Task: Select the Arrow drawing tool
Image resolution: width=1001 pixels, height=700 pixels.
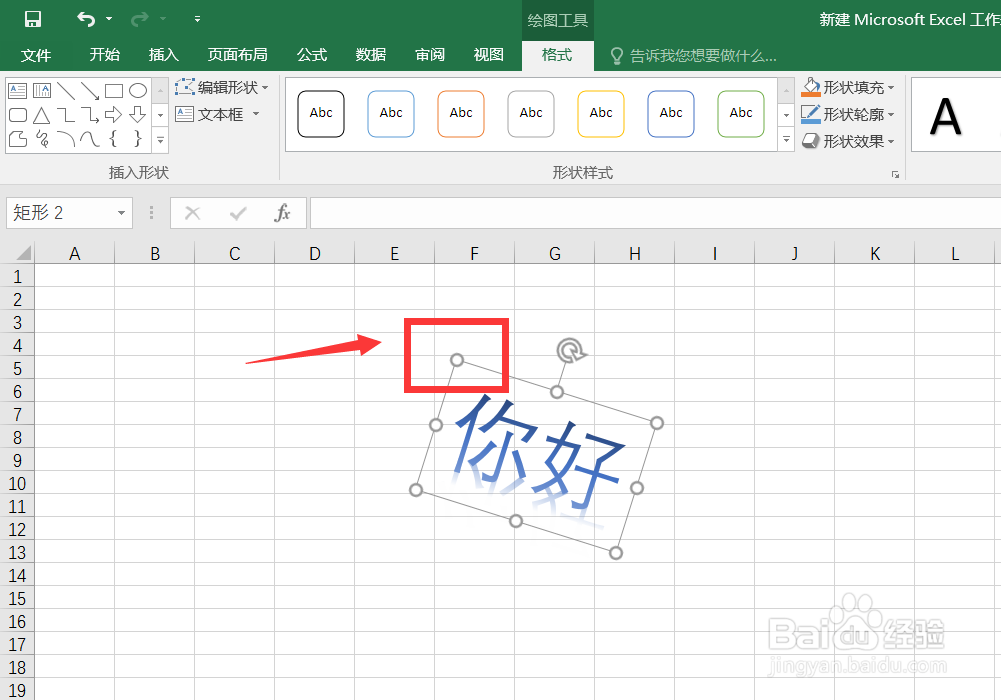Action: tap(90, 90)
